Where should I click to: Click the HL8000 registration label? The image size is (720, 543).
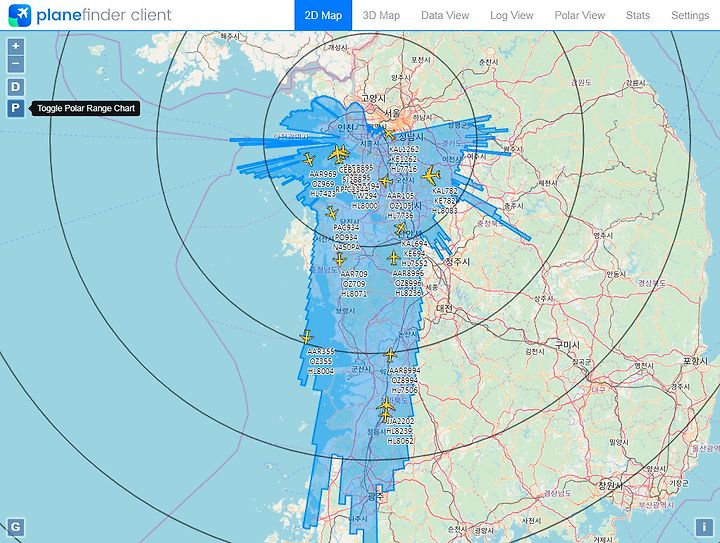pos(365,206)
